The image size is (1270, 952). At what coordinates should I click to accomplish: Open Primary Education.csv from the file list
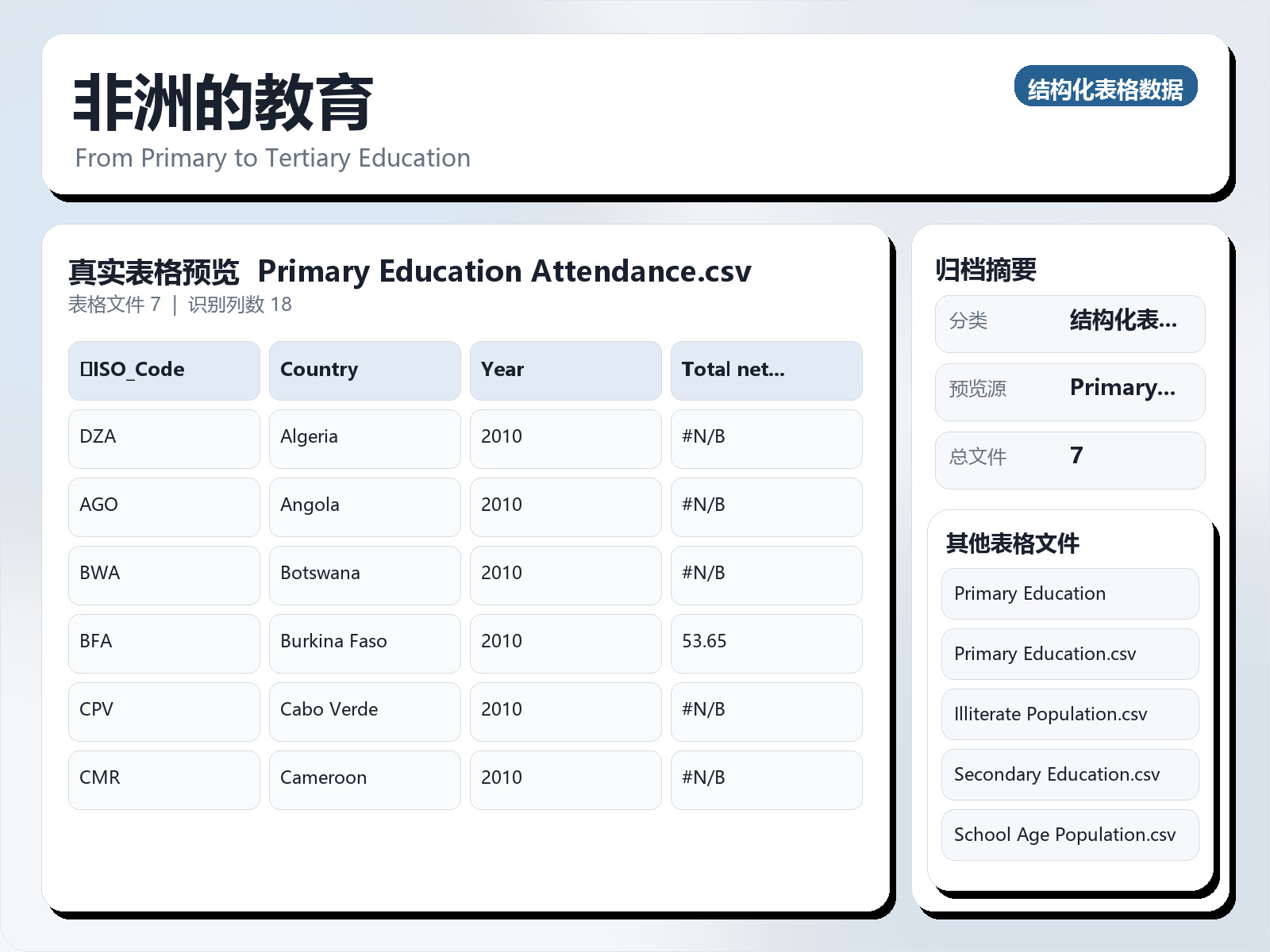(x=1069, y=654)
